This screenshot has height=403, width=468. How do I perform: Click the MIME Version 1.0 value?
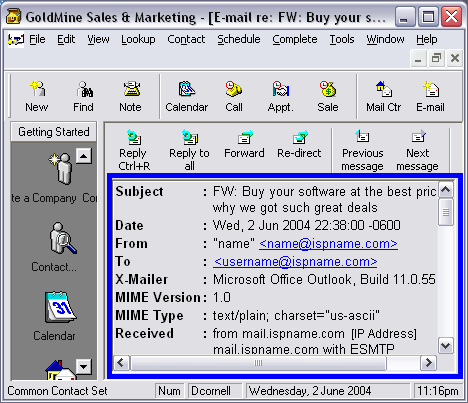point(222,297)
